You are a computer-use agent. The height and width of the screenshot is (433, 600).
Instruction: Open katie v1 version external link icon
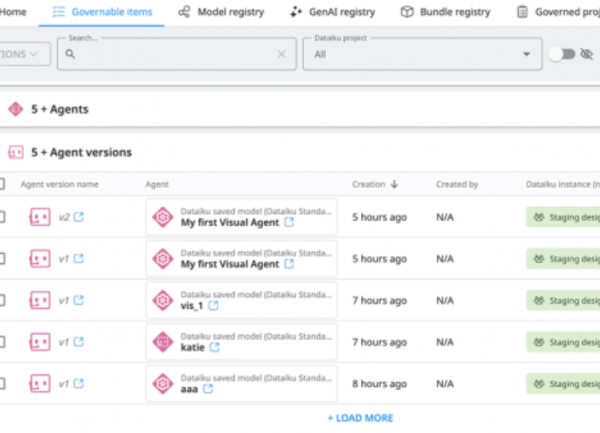79,342
